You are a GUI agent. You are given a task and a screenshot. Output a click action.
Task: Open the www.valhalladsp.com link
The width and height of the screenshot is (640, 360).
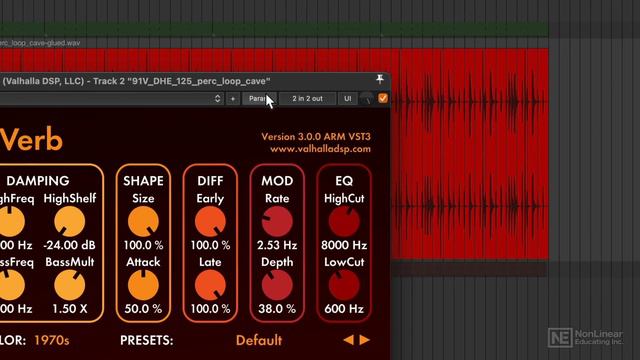pyautogui.click(x=320, y=149)
